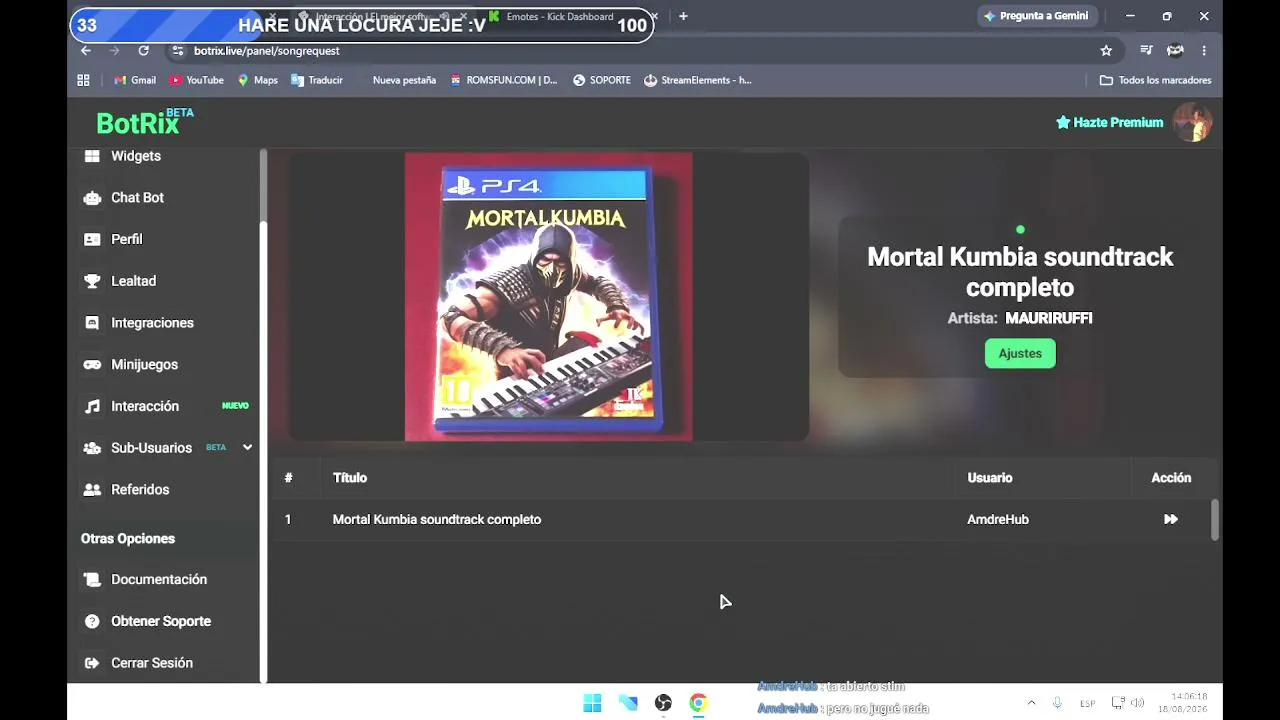Open the Maps bookmark
Screen dimensions: 1280x720
pyautogui.click(x=257, y=80)
